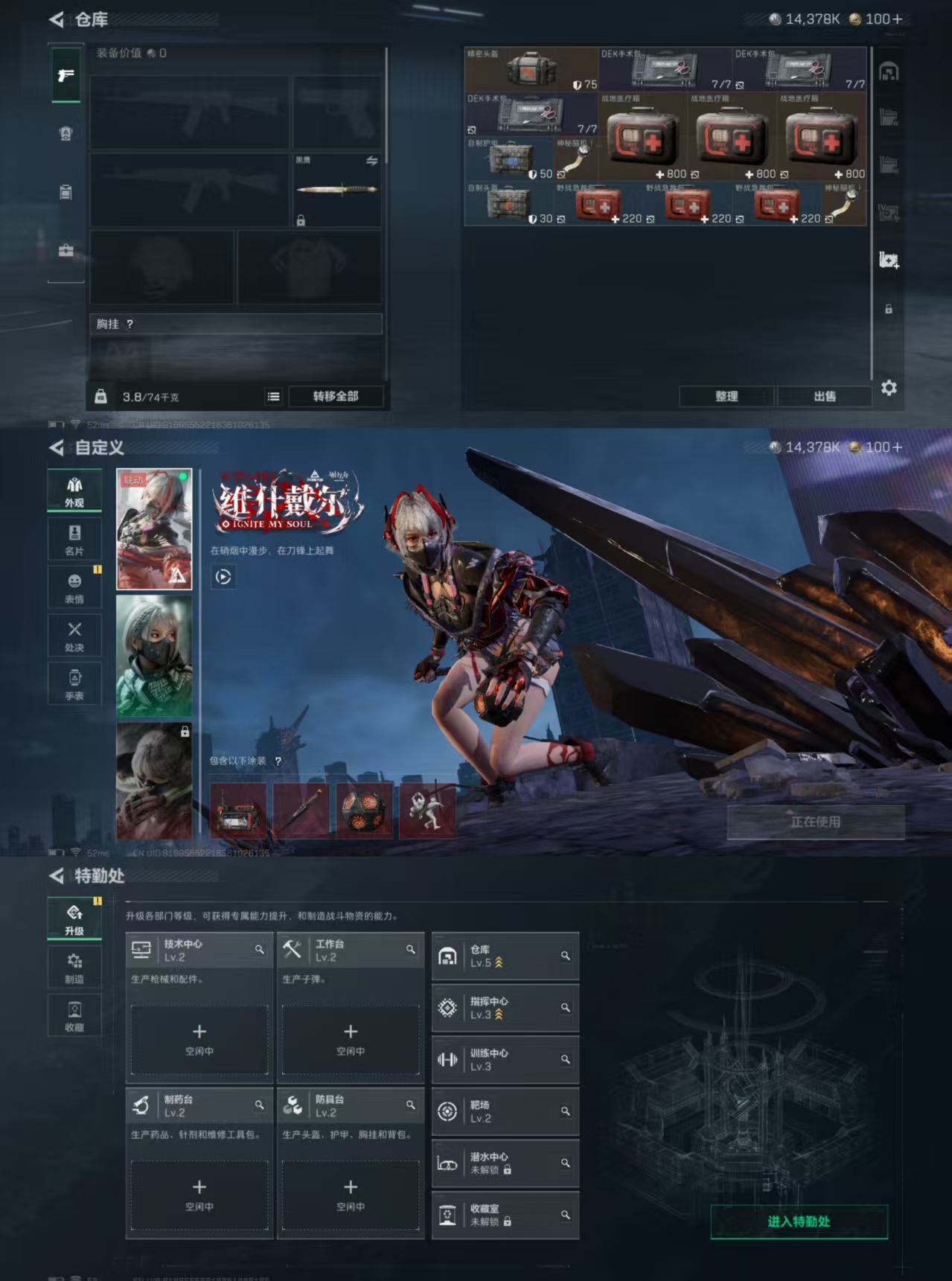
Task: Click the list view icon beside 转移全部
Action: 274,397
